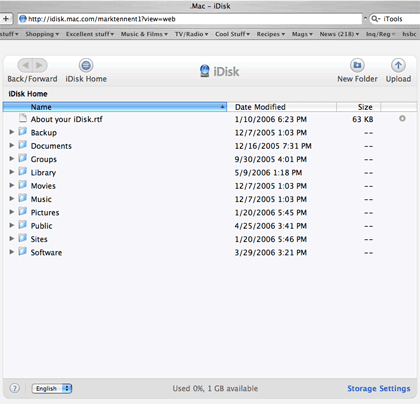Click the Movies folder icon

point(22,185)
